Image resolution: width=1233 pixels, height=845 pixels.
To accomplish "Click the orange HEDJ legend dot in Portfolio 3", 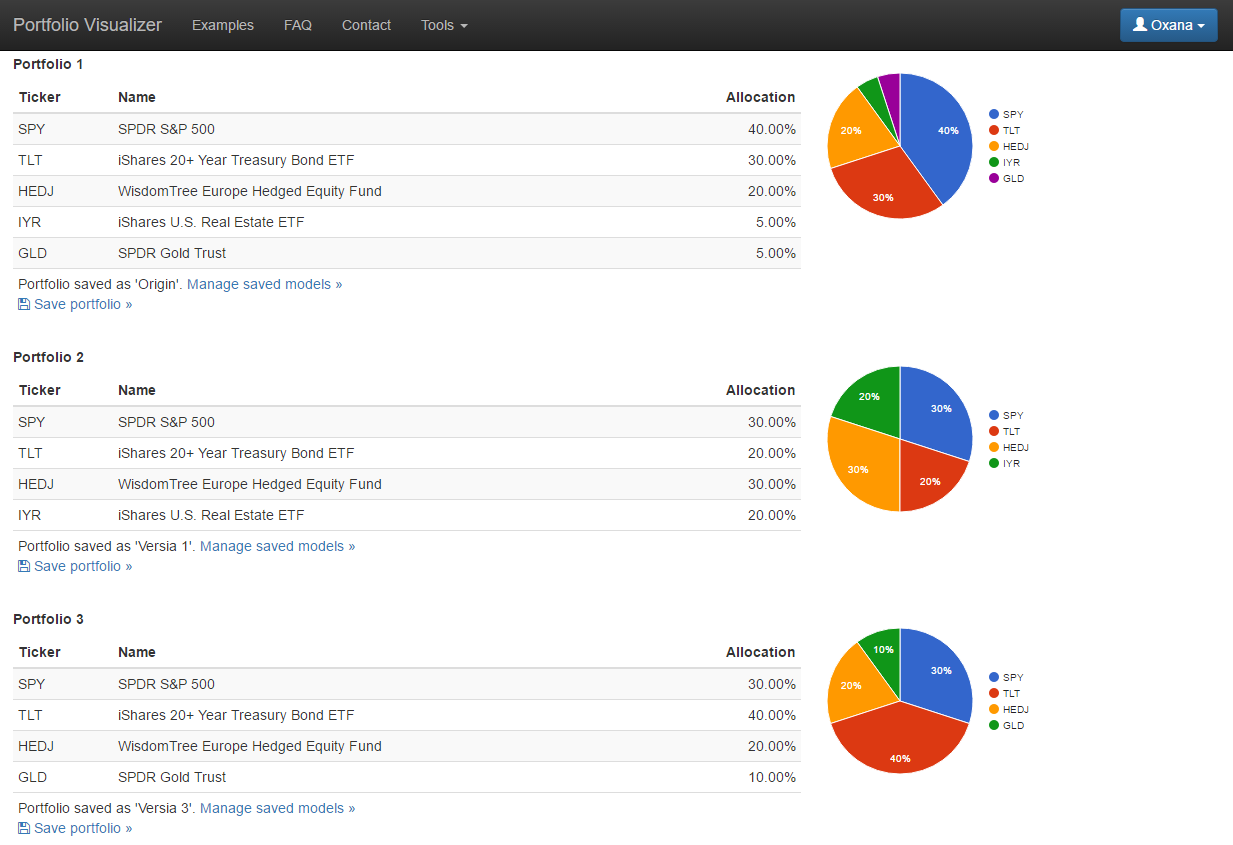I will (994, 709).
